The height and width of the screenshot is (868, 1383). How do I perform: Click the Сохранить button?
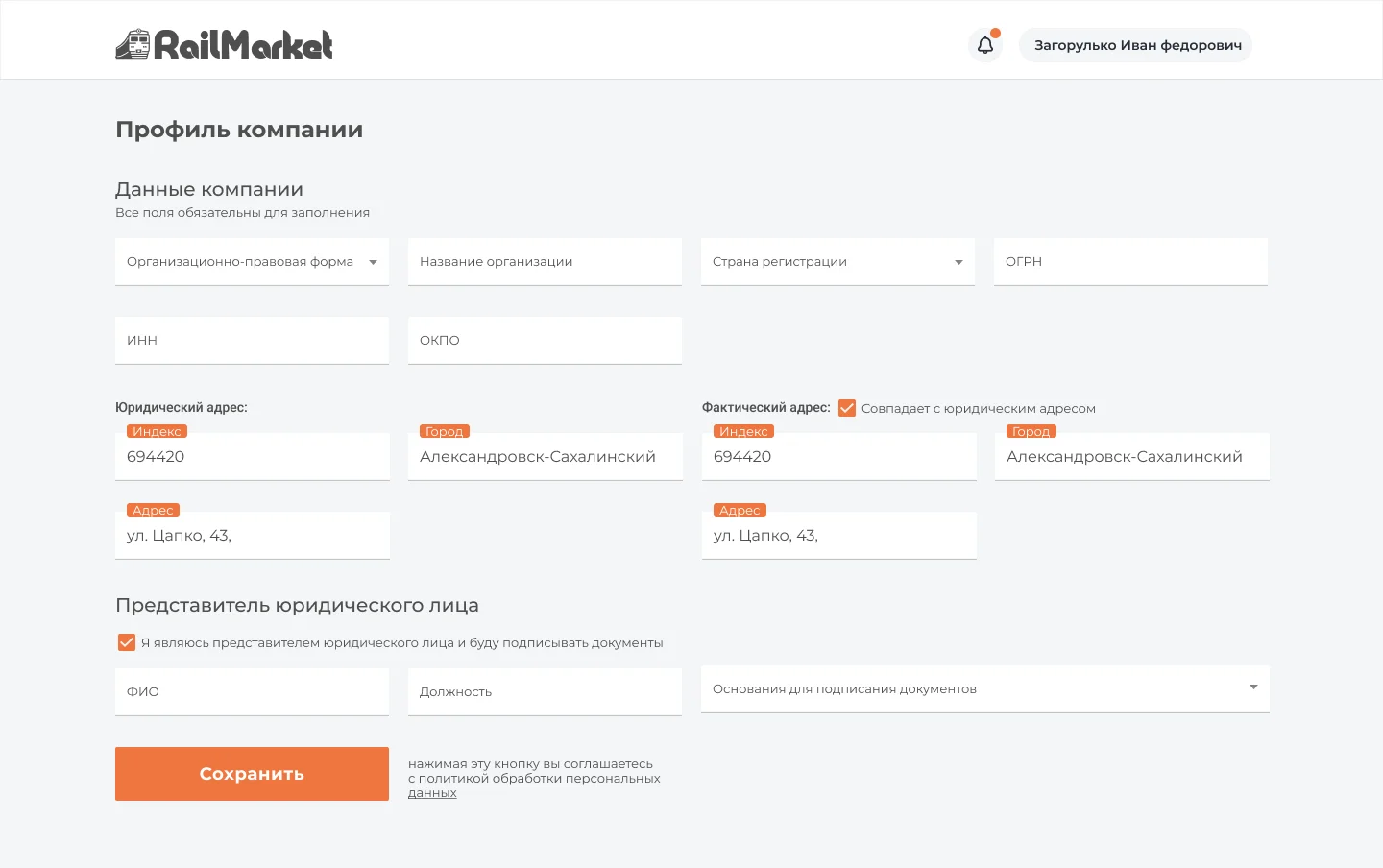[252, 774]
